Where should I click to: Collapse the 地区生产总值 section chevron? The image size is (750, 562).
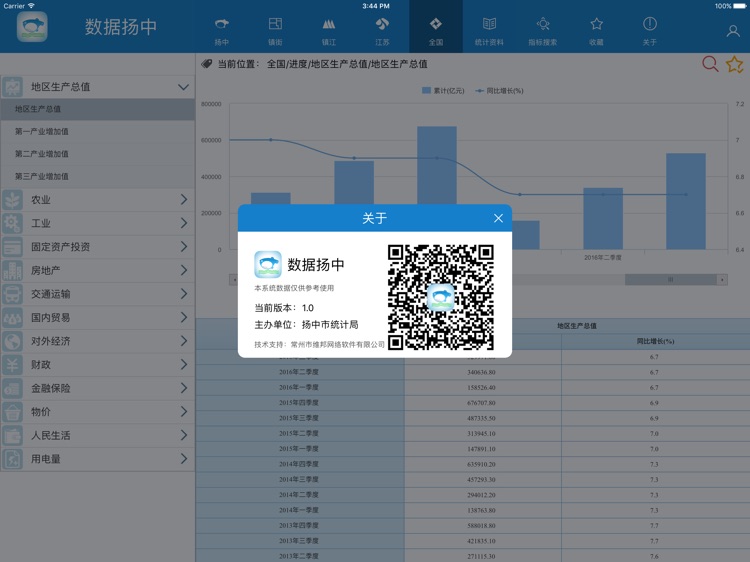(183, 87)
